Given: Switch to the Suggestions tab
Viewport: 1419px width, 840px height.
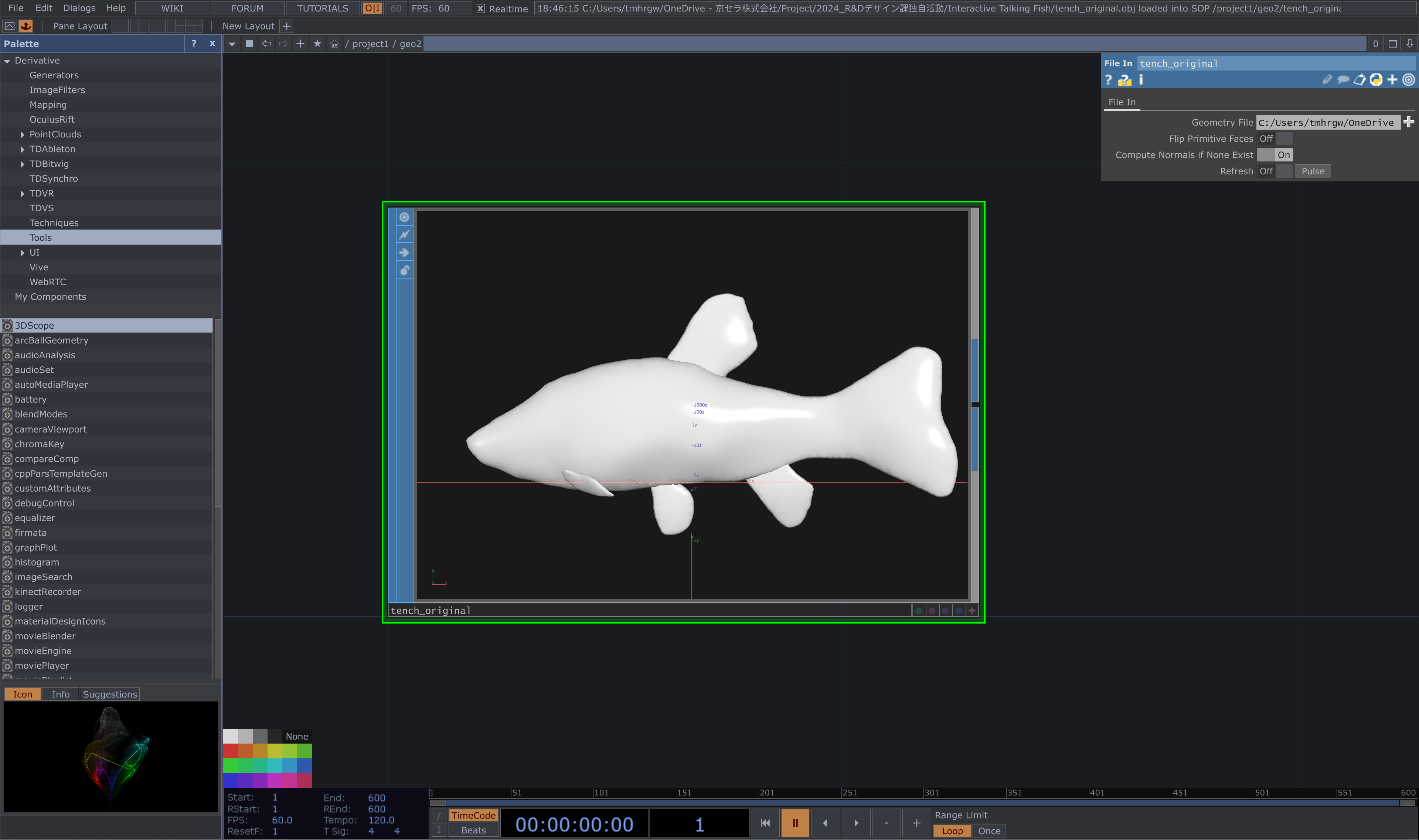Looking at the screenshot, I should click(109, 694).
